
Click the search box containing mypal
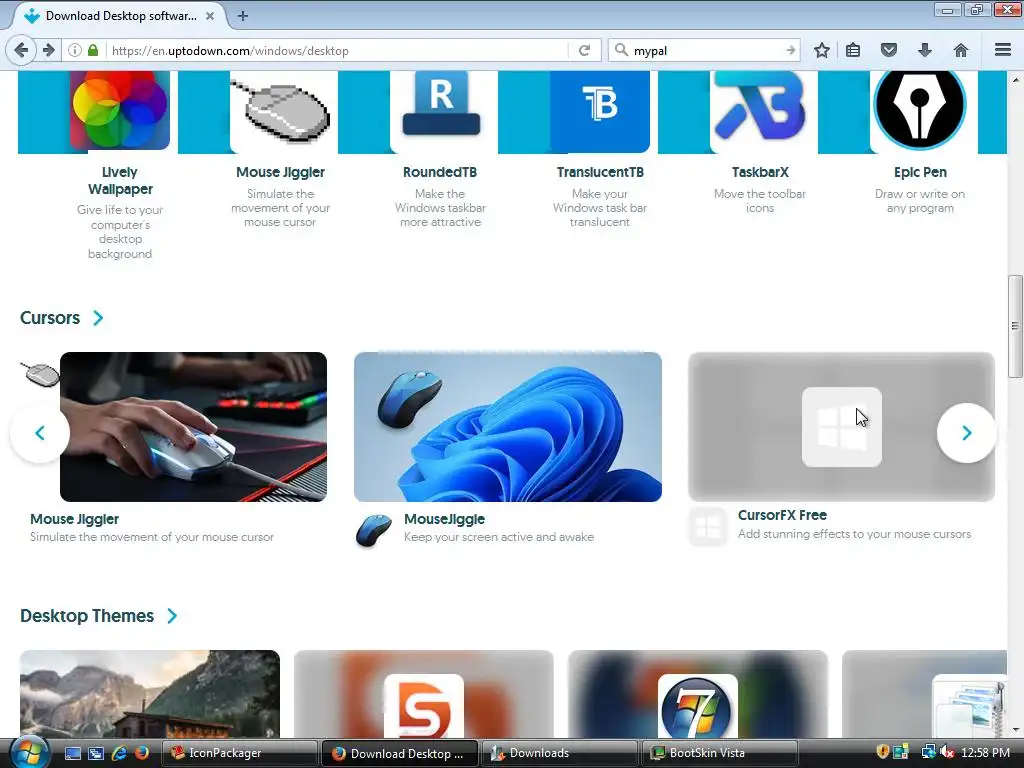(704, 50)
